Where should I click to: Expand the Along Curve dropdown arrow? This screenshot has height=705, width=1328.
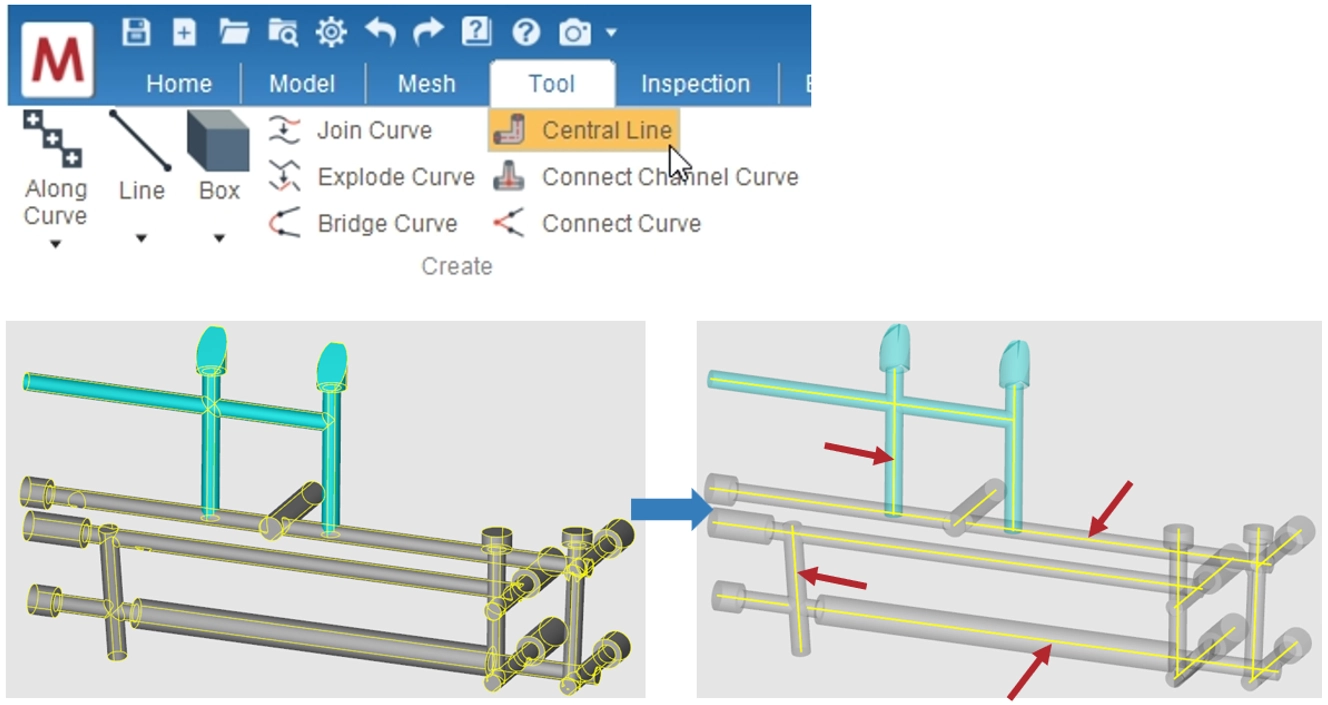[56, 244]
